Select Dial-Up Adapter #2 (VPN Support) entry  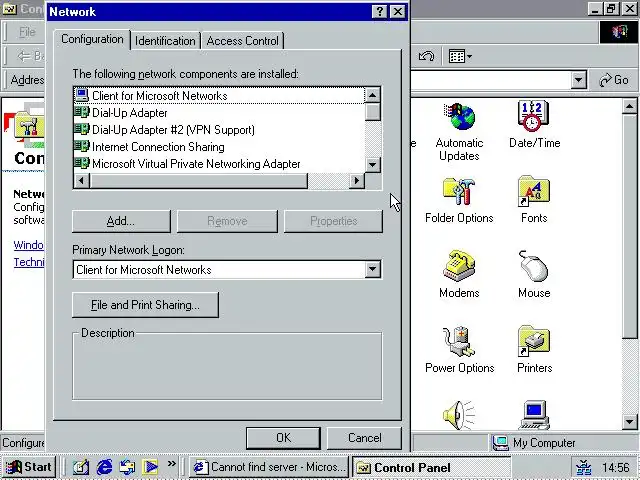click(173, 129)
